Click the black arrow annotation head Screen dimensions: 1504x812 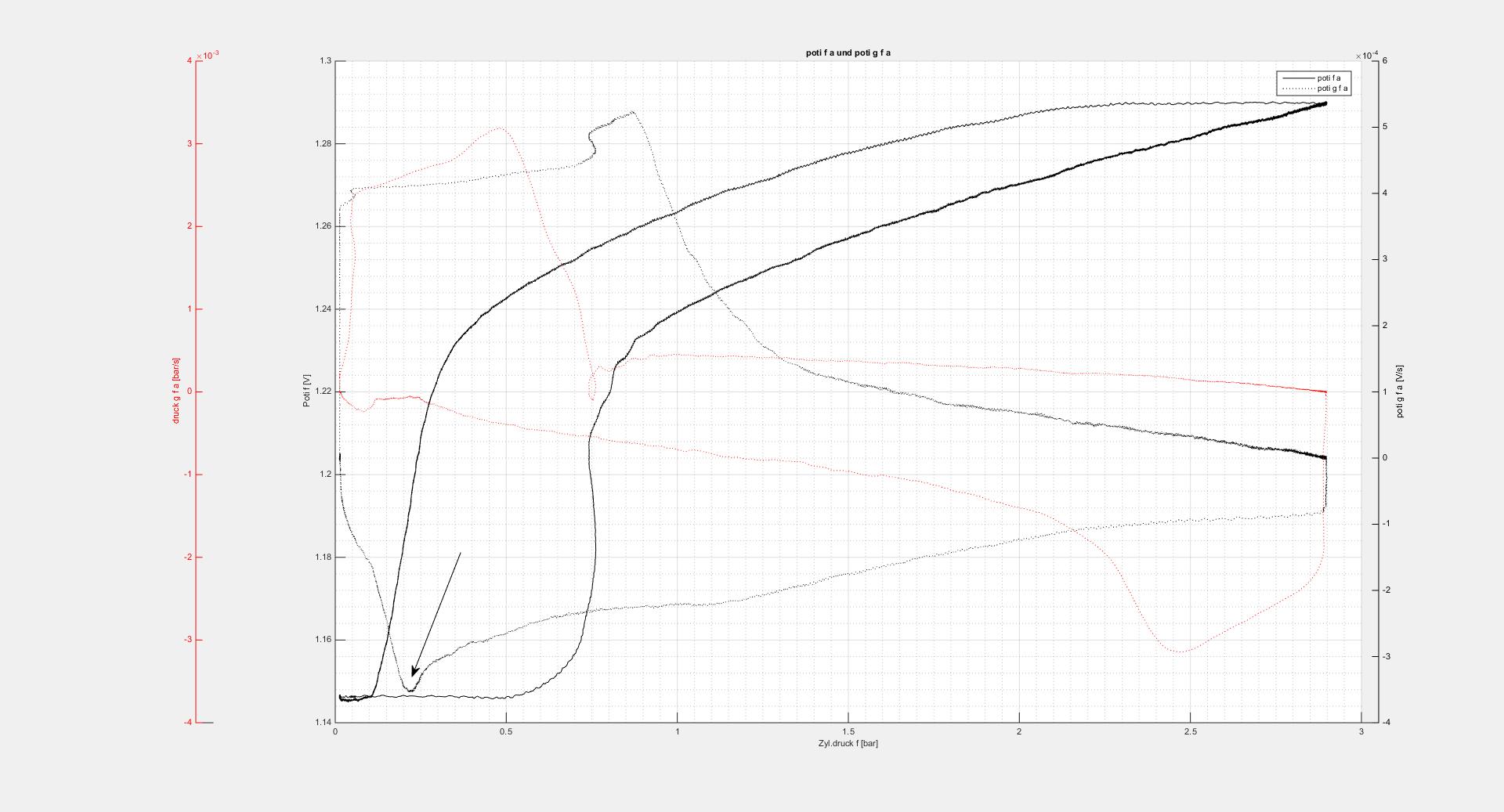tap(415, 671)
